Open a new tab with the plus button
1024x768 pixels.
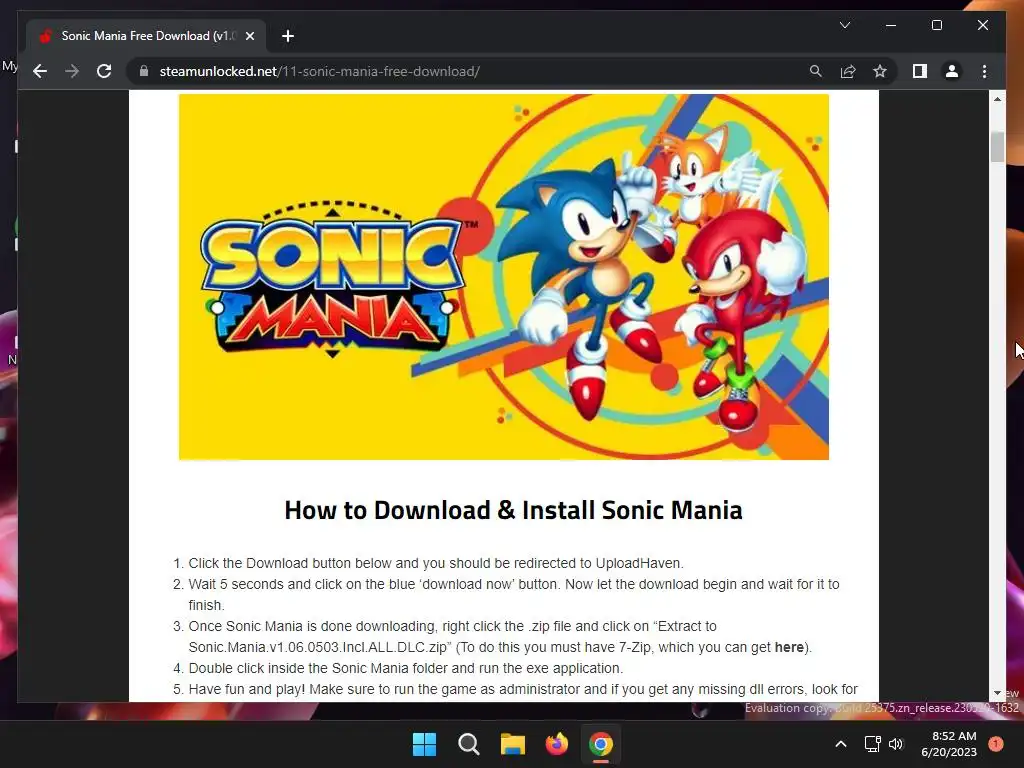click(288, 36)
